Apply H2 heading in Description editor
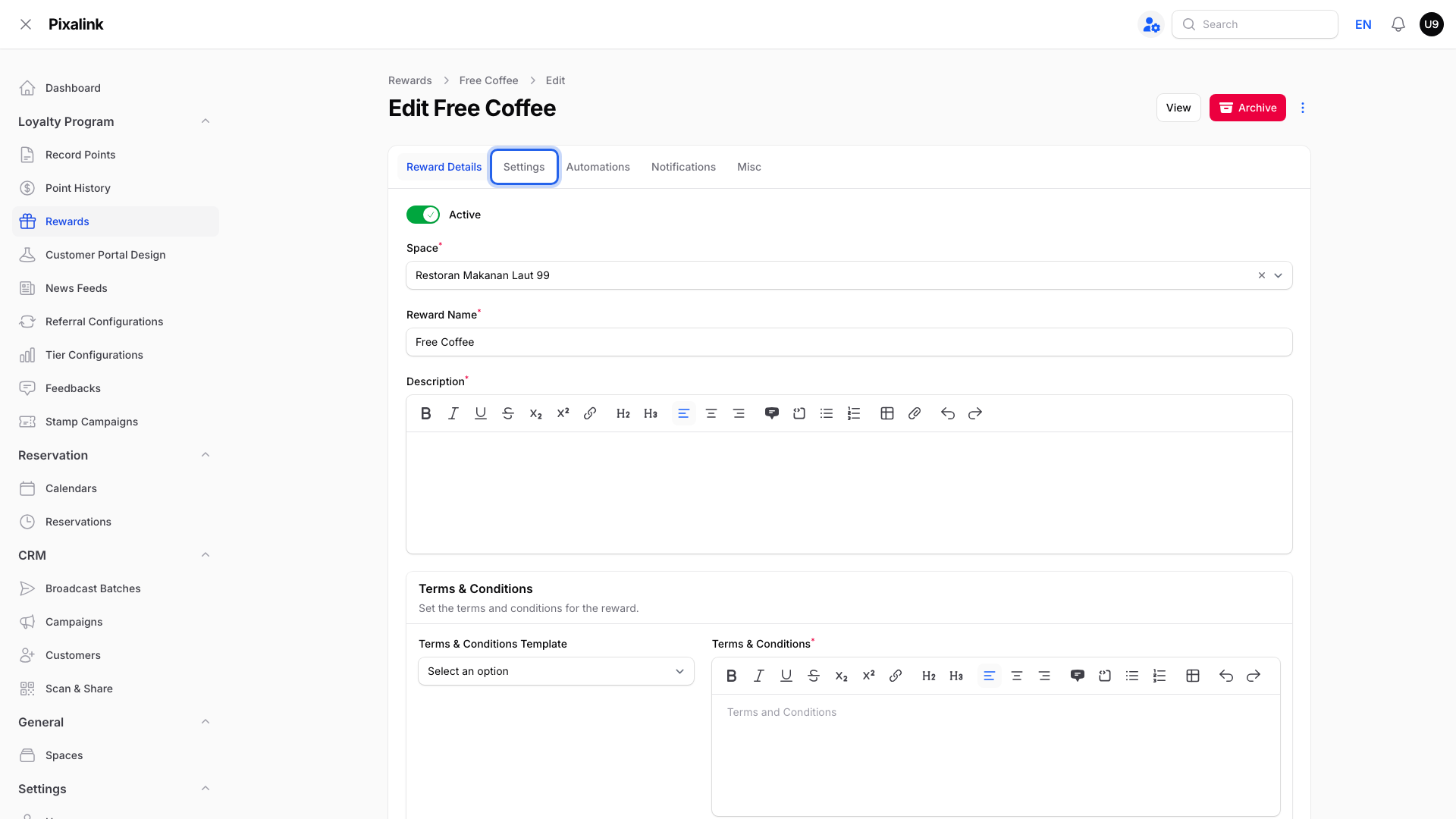Viewport: 1456px width, 819px height. (x=623, y=413)
